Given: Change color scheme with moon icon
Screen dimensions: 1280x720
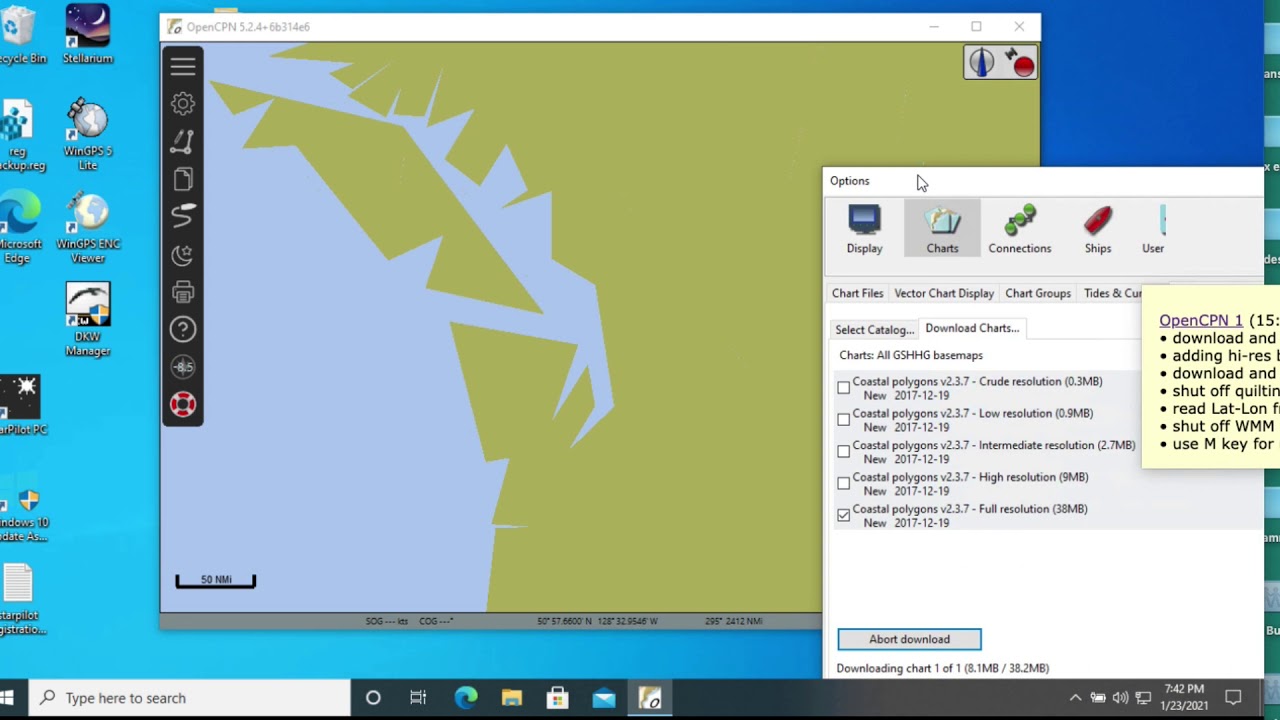Looking at the screenshot, I should pos(183,255).
